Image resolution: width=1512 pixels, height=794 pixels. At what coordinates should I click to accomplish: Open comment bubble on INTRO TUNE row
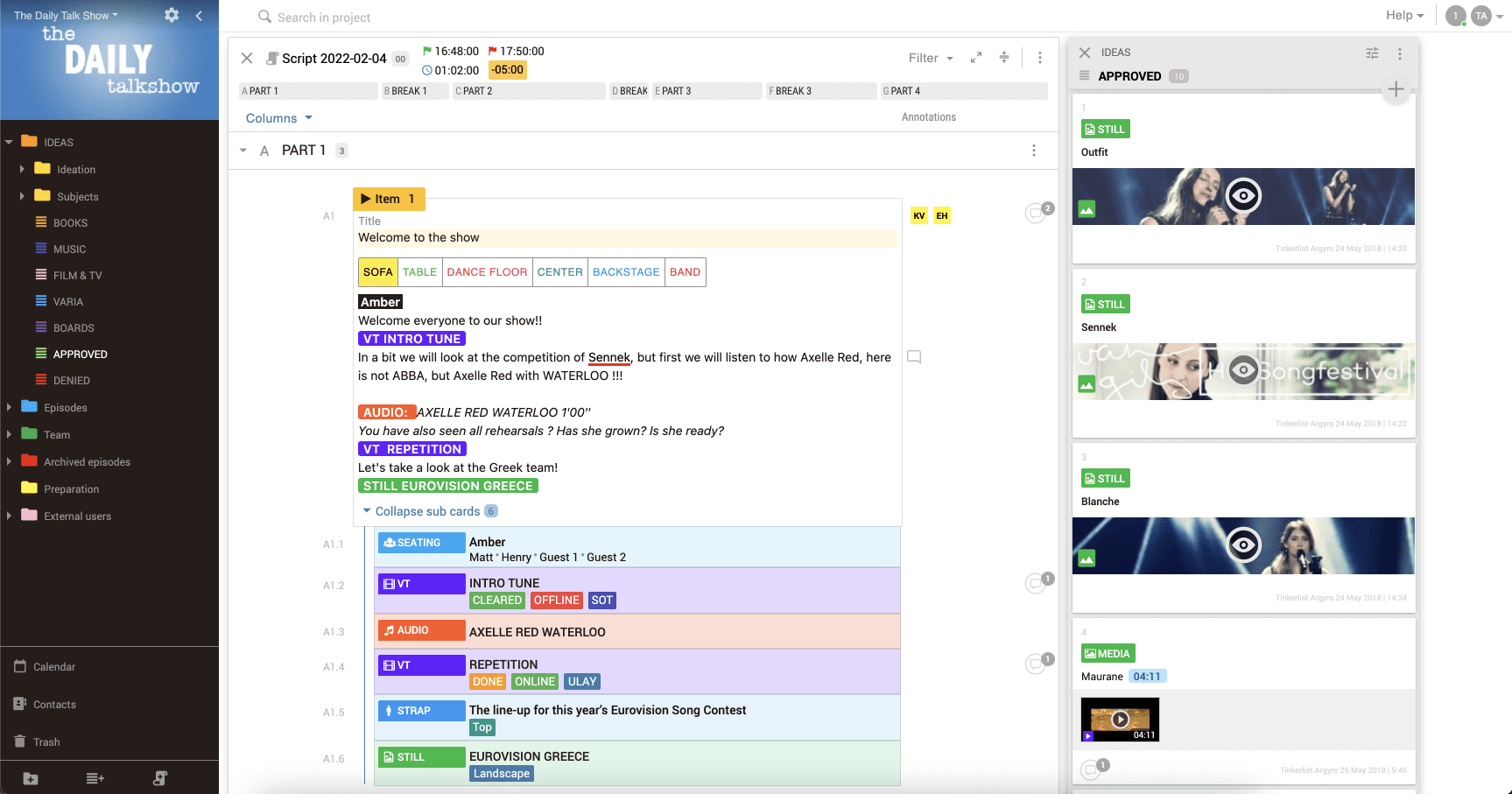pyautogui.click(x=1037, y=583)
